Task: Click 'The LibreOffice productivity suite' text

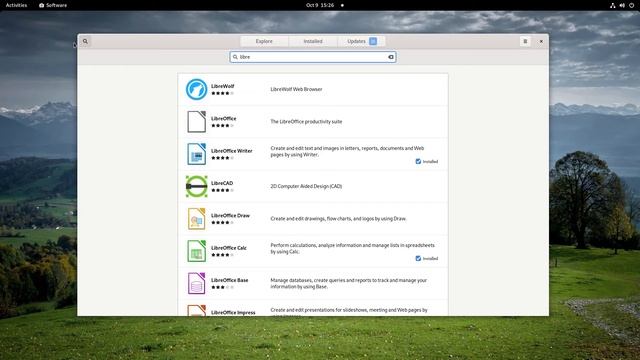Action: coord(306,122)
